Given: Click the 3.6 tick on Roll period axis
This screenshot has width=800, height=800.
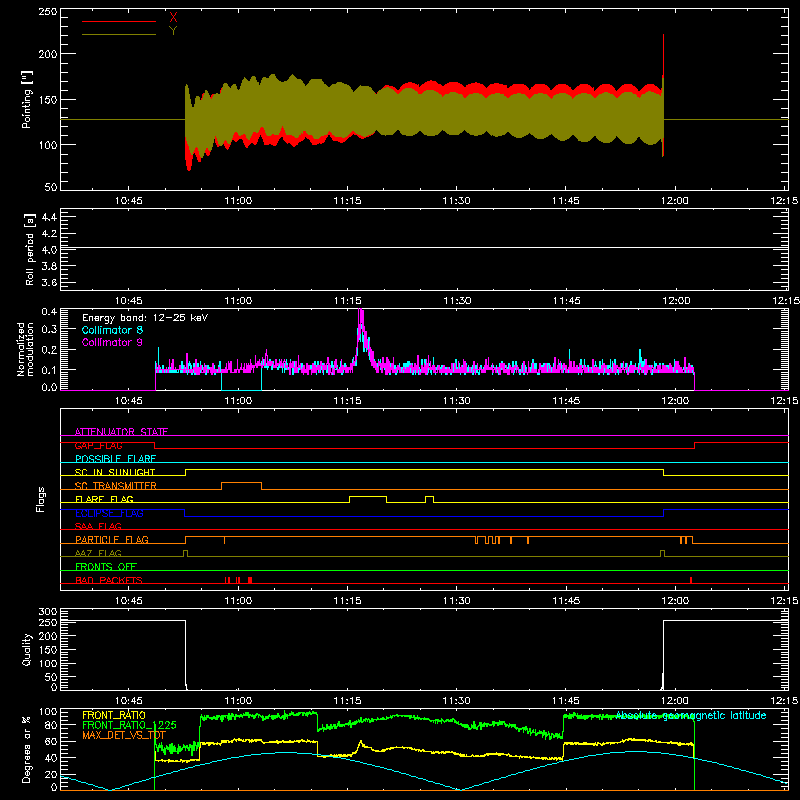Looking at the screenshot, I should (x=49, y=283).
